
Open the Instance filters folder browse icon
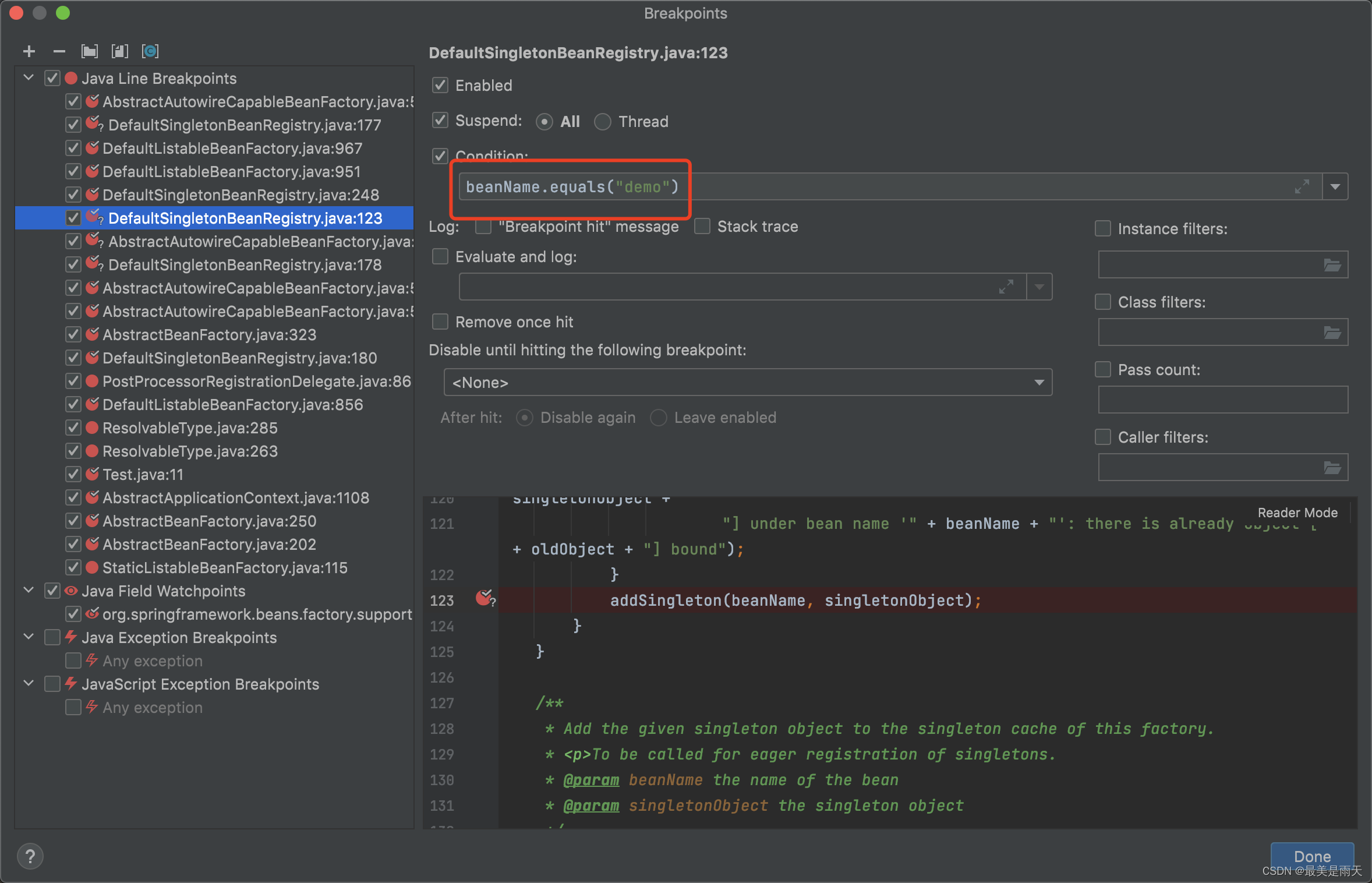pos(1332,265)
